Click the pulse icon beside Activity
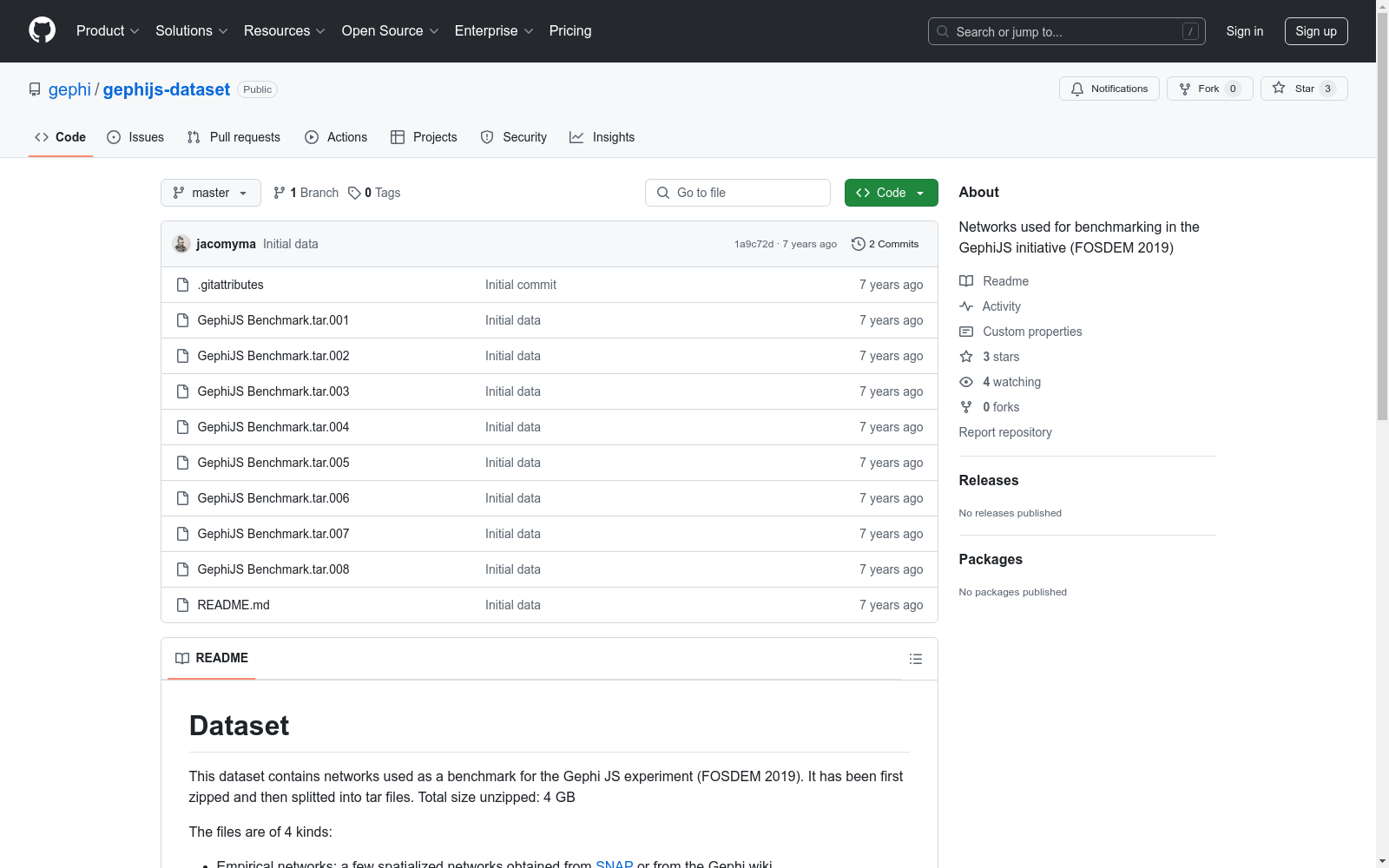The image size is (1389, 868). coord(966,306)
